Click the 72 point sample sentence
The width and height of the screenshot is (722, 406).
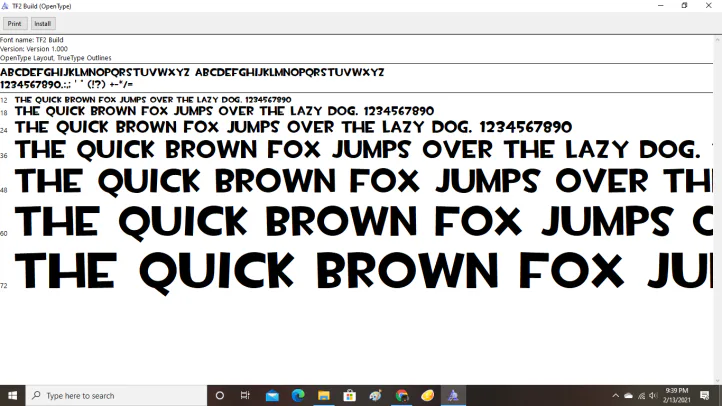tap(364, 272)
